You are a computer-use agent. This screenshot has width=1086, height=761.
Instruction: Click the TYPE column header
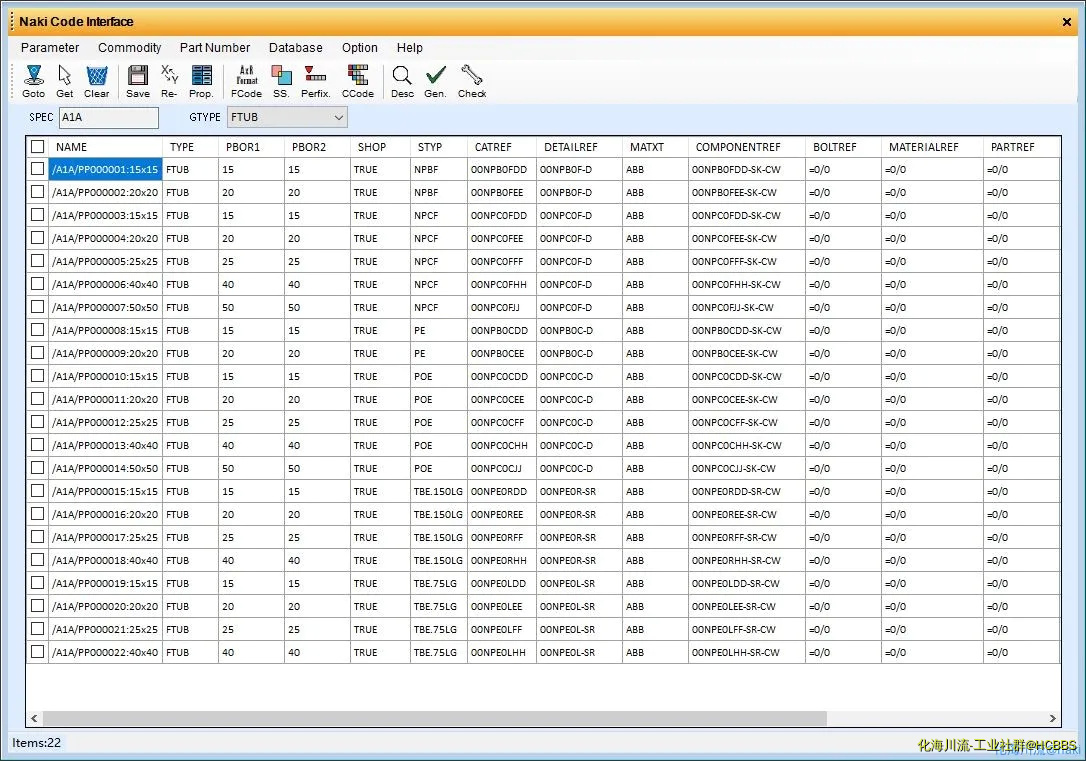[190, 147]
